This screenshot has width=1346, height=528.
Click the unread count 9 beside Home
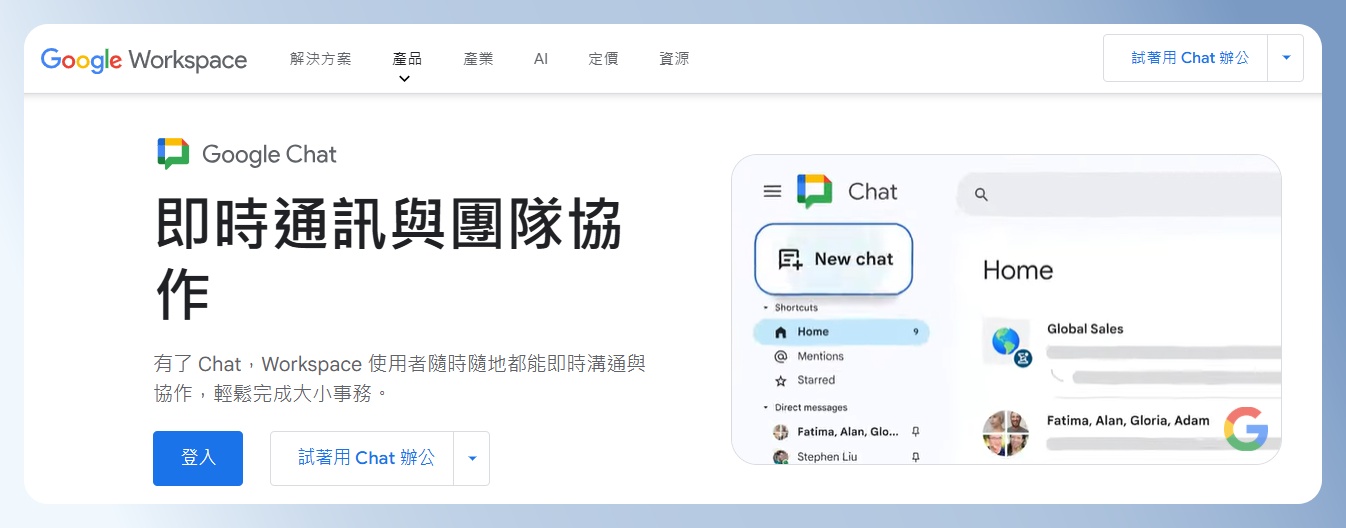click(915, 332)
